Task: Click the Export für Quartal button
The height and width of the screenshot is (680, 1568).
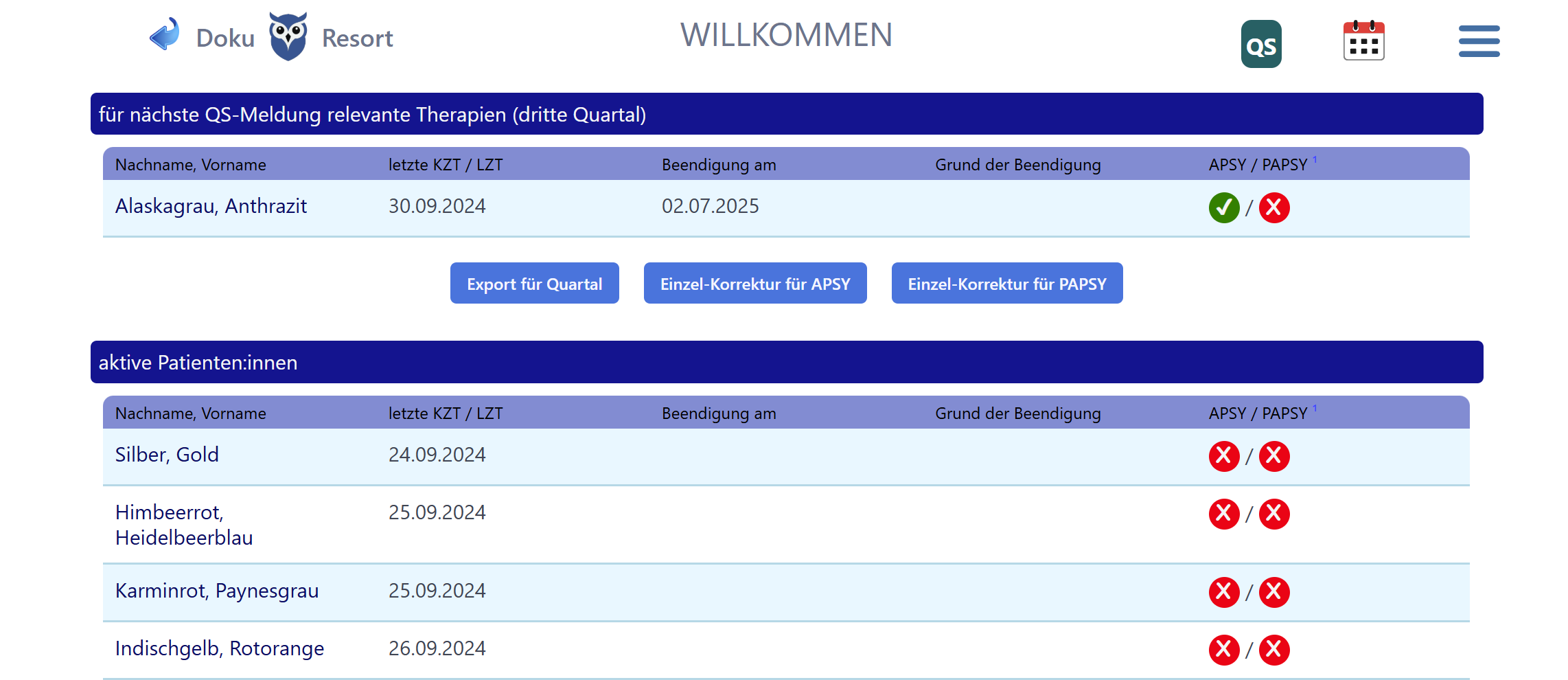Action: point(534,283)
